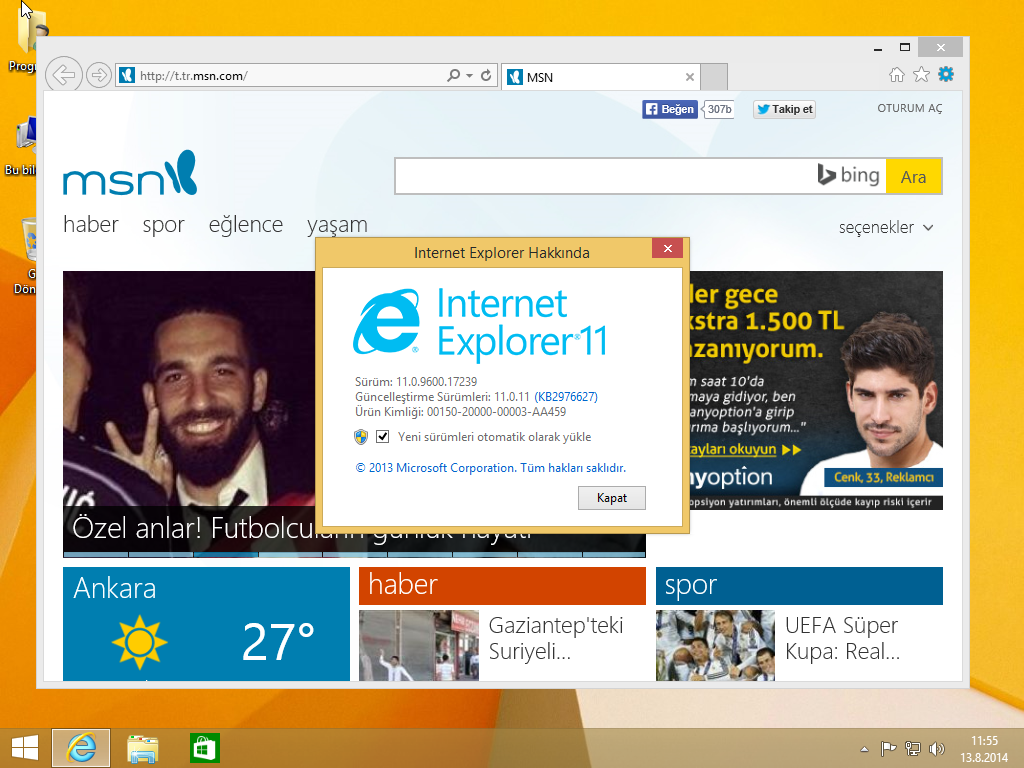Click the Internet Explorer back arrow button
This screenshot has width=1024, height=768.
63,74
